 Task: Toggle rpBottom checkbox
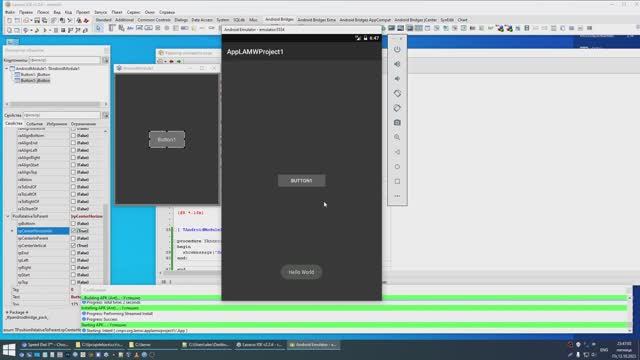point(73,224)
